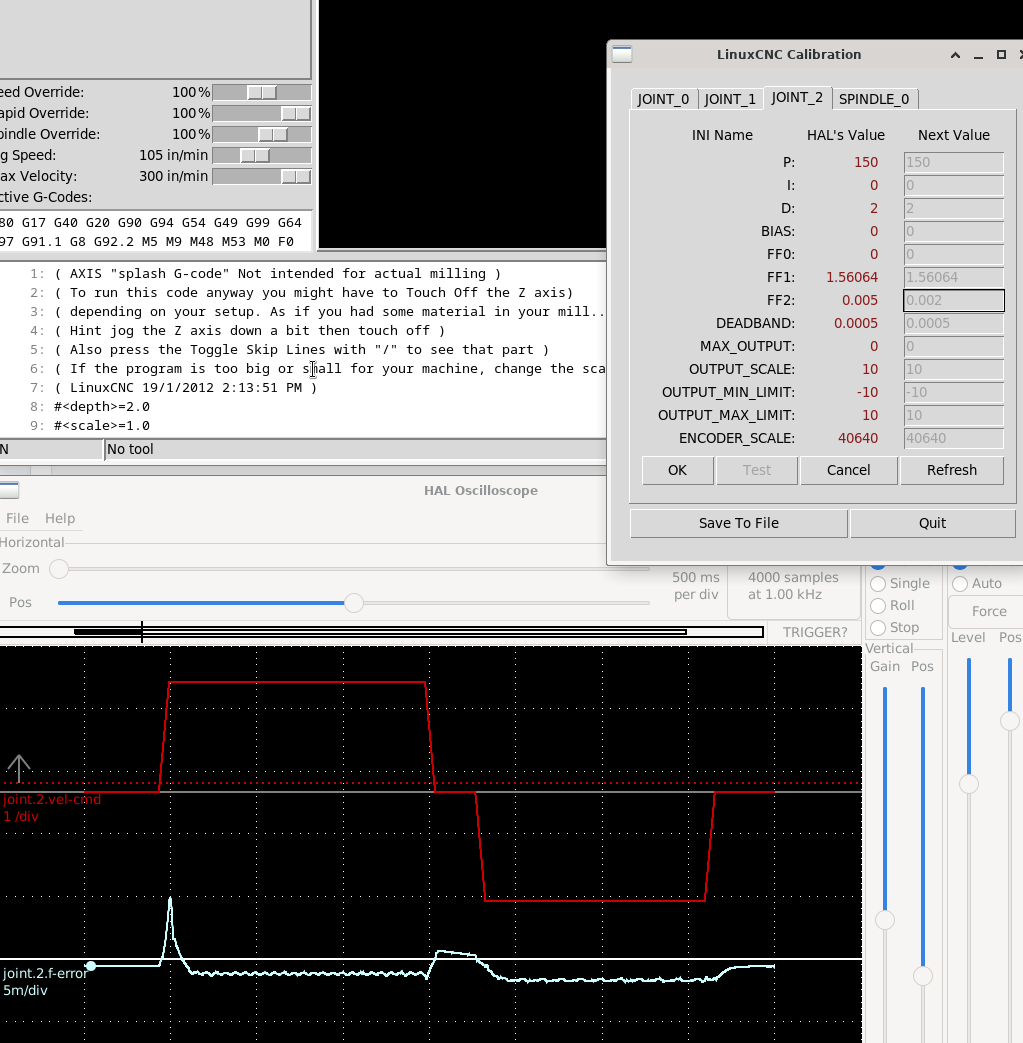Roll up the LinuxCNC Calibration window
Screen dimensions: 1023x1043
pyautogui.click(x=955, y=55)
